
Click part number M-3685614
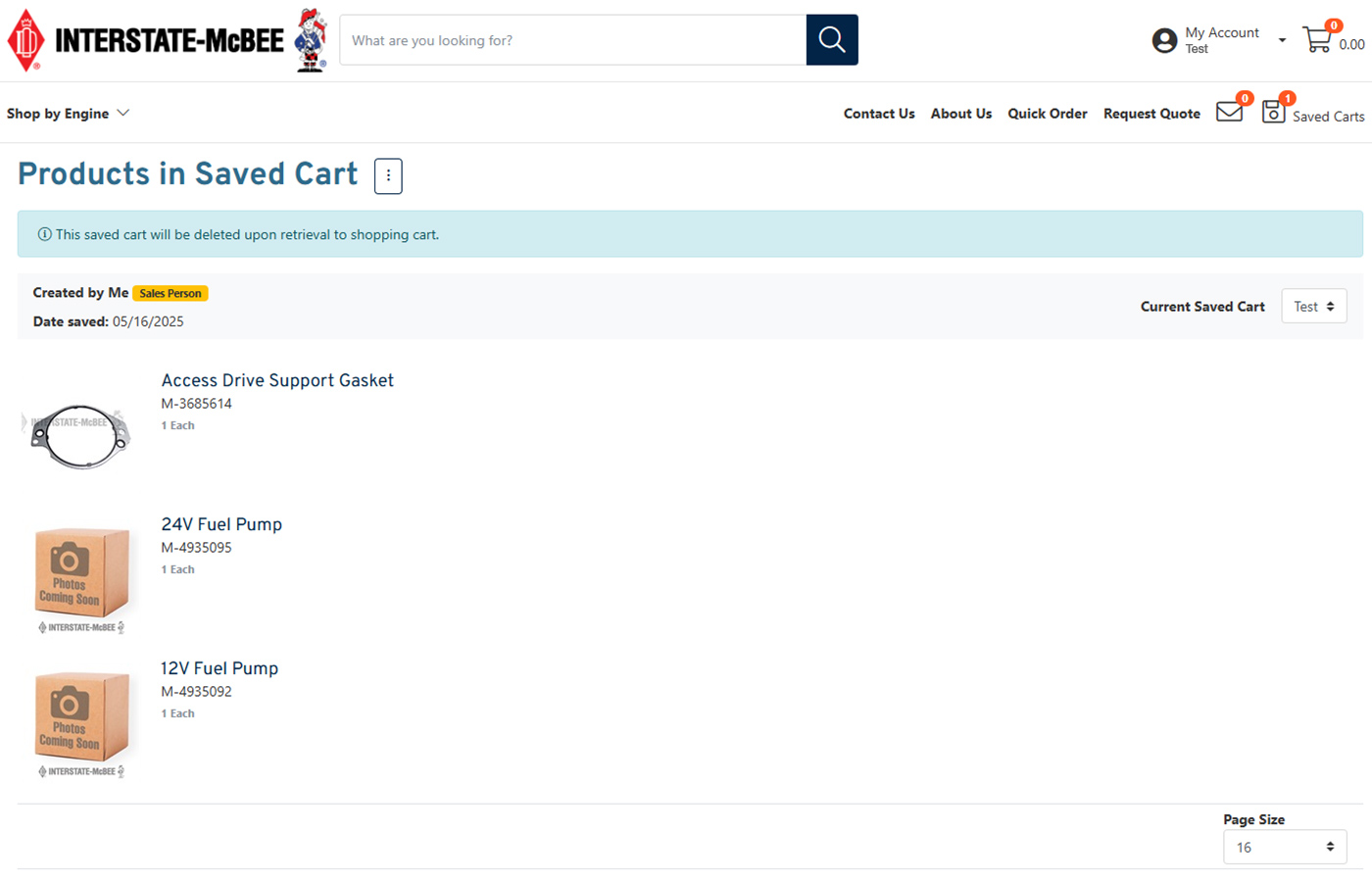196,404
